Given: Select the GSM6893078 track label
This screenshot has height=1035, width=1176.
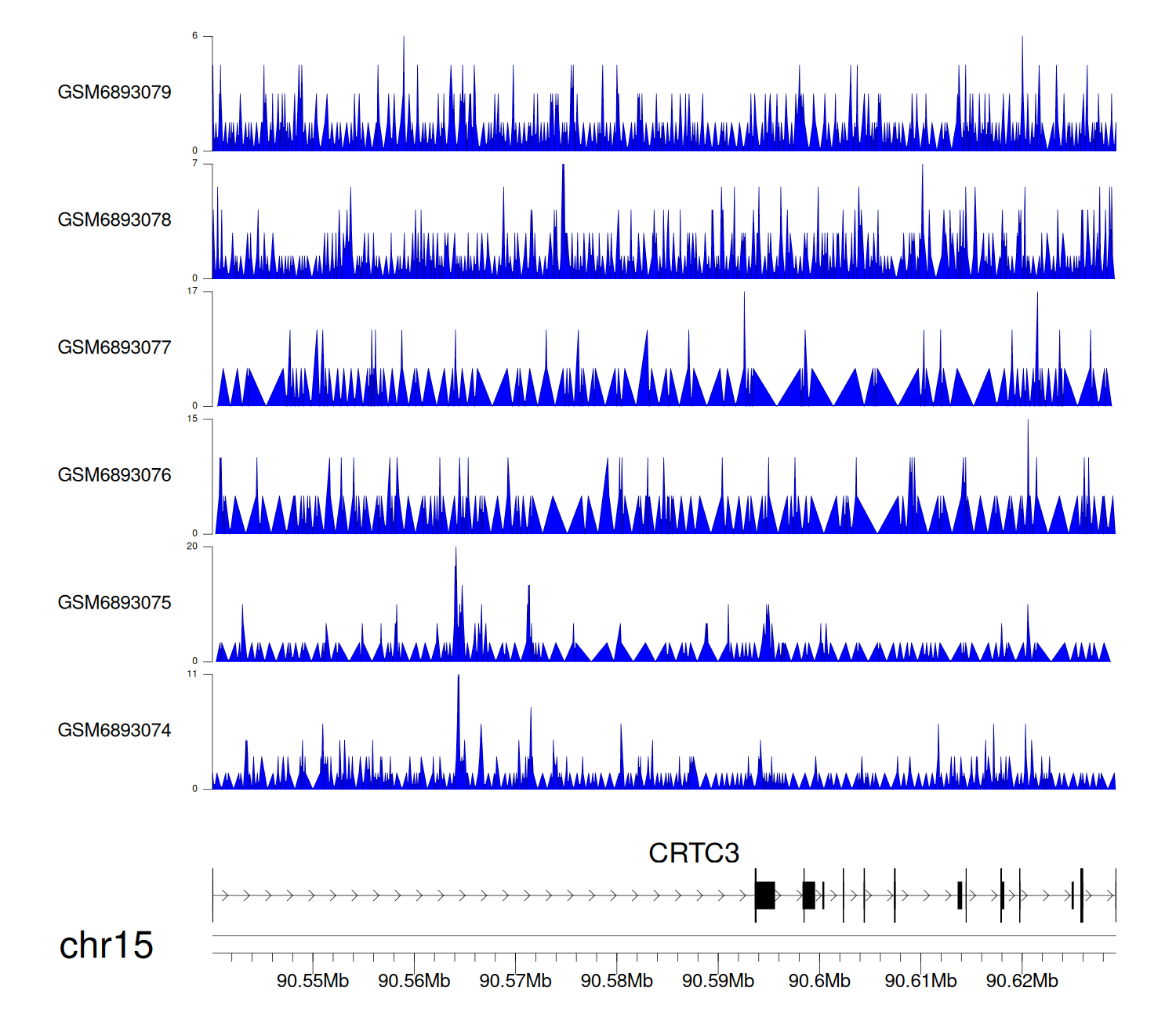Looking at the screenshot, I should point(114,220).
